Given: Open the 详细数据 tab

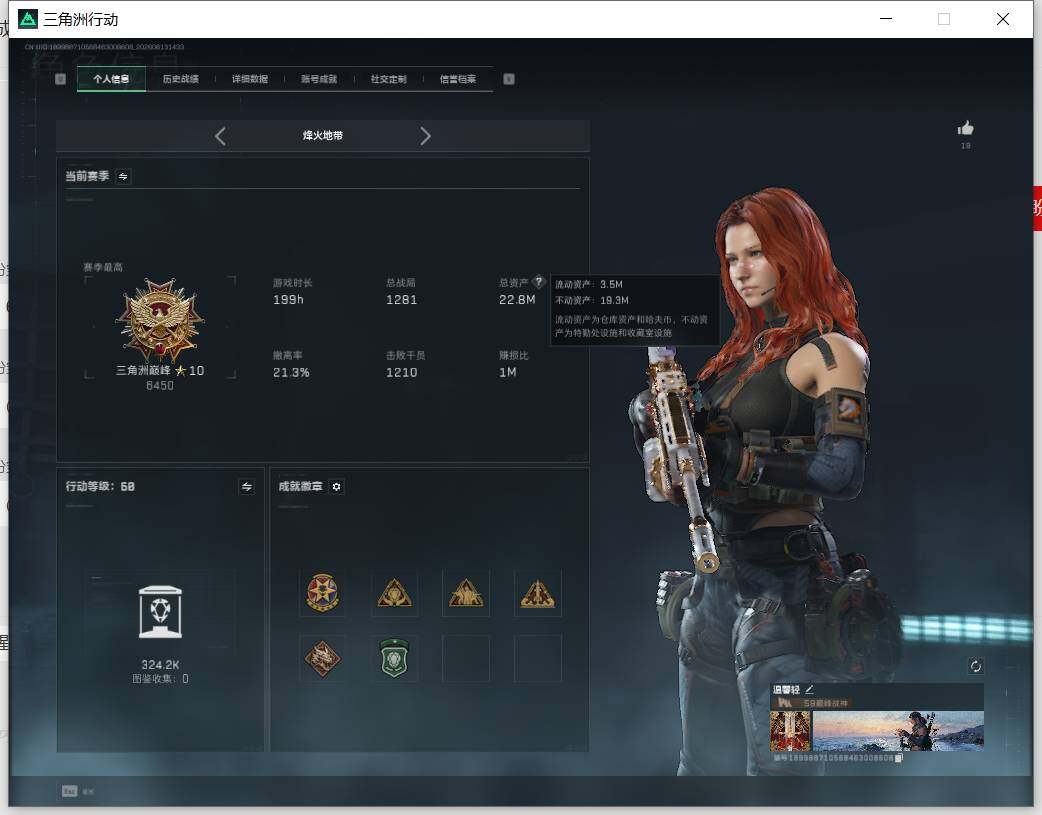Looking at the screenshot, I should (x=250, y=79).
